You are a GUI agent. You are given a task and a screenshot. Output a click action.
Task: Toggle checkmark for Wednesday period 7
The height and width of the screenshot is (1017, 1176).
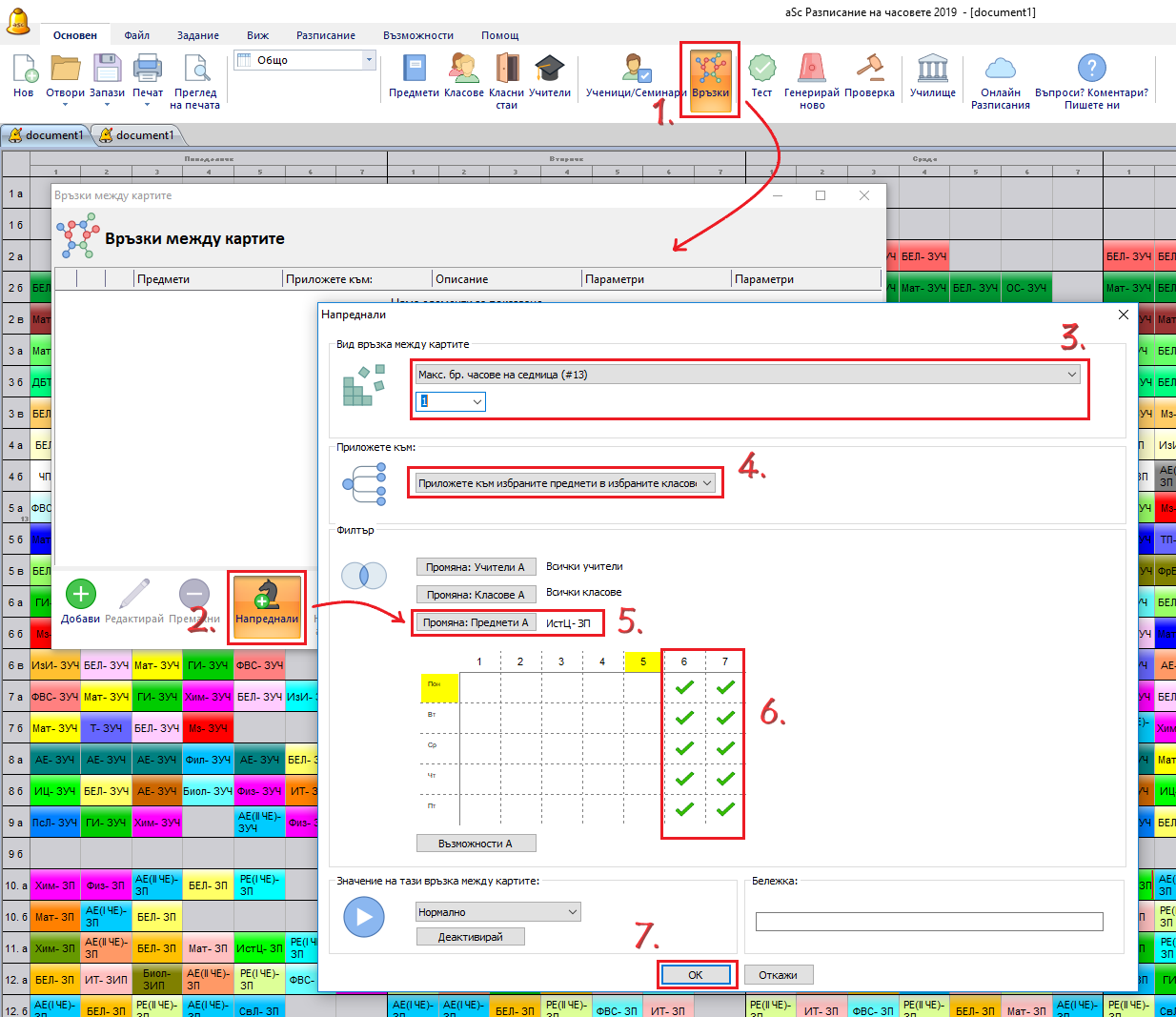725,748
